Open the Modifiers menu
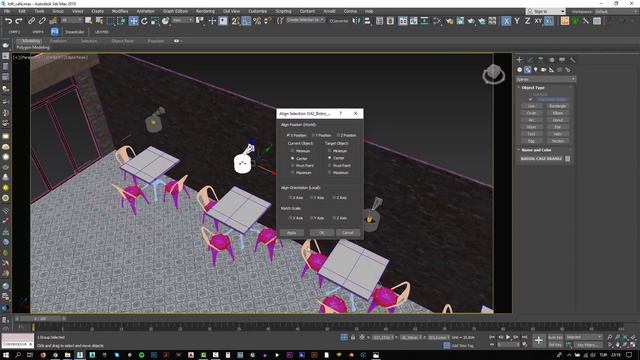Viewport: 640px width, 360px height. click(x=120, y=11)
